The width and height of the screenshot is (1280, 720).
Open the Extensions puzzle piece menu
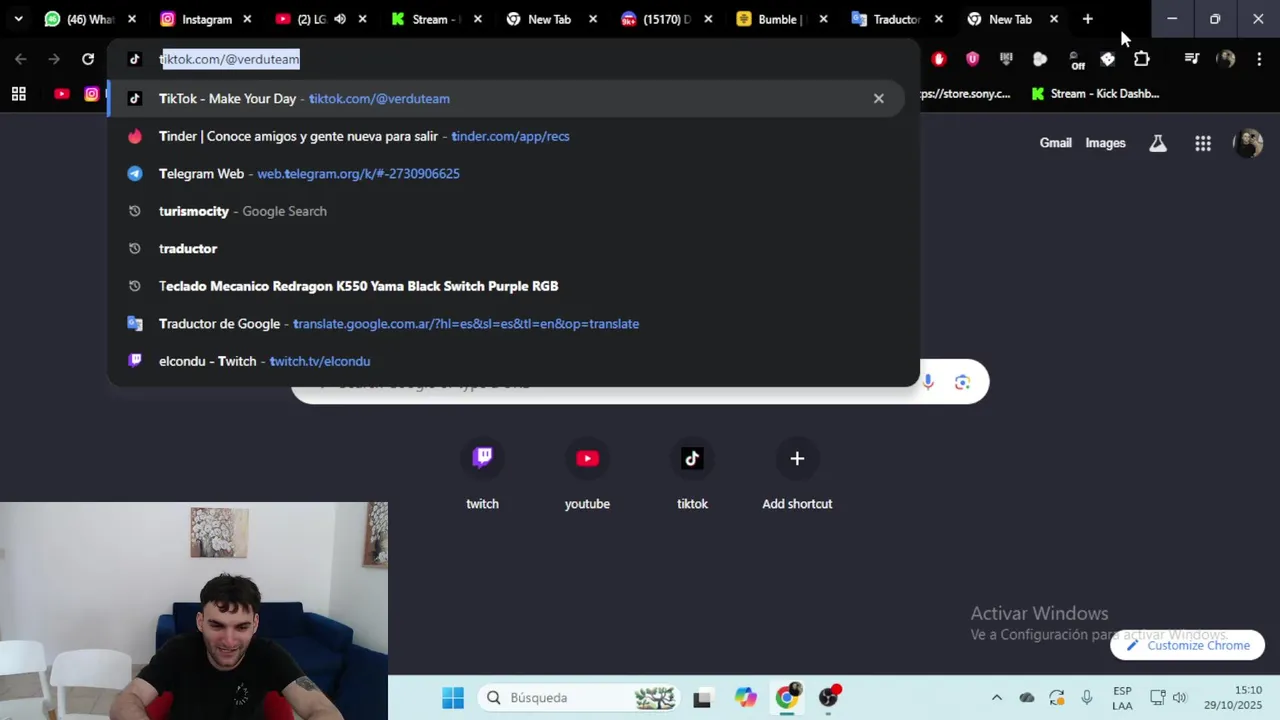1141,59
